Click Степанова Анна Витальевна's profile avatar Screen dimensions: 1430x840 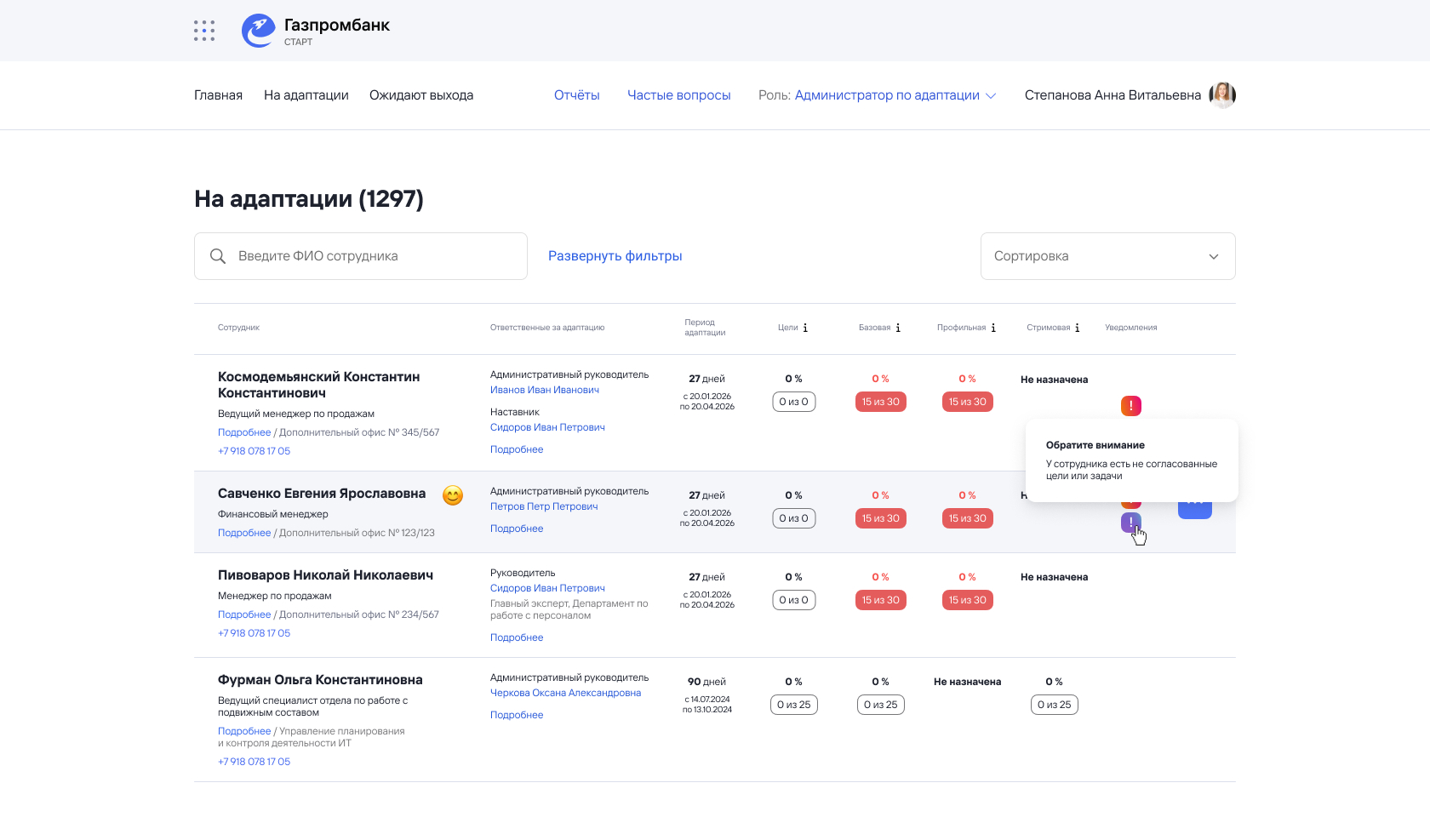point(1222,95)
